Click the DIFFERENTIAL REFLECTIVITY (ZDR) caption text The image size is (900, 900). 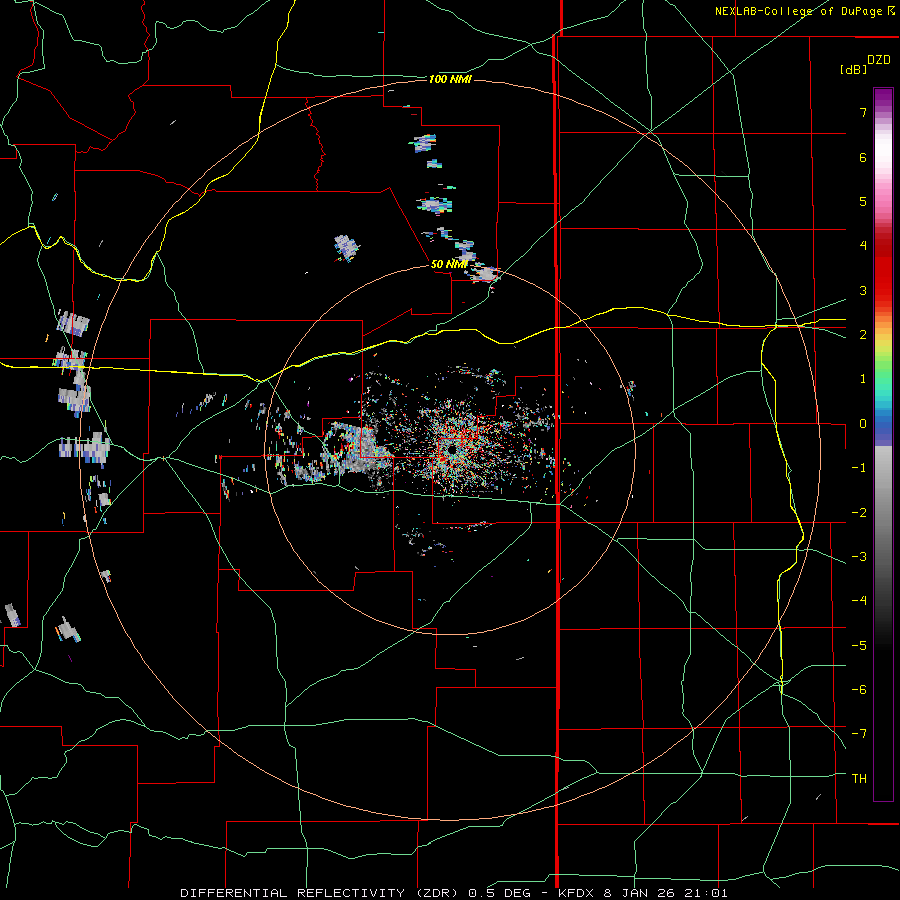(319, 893)
